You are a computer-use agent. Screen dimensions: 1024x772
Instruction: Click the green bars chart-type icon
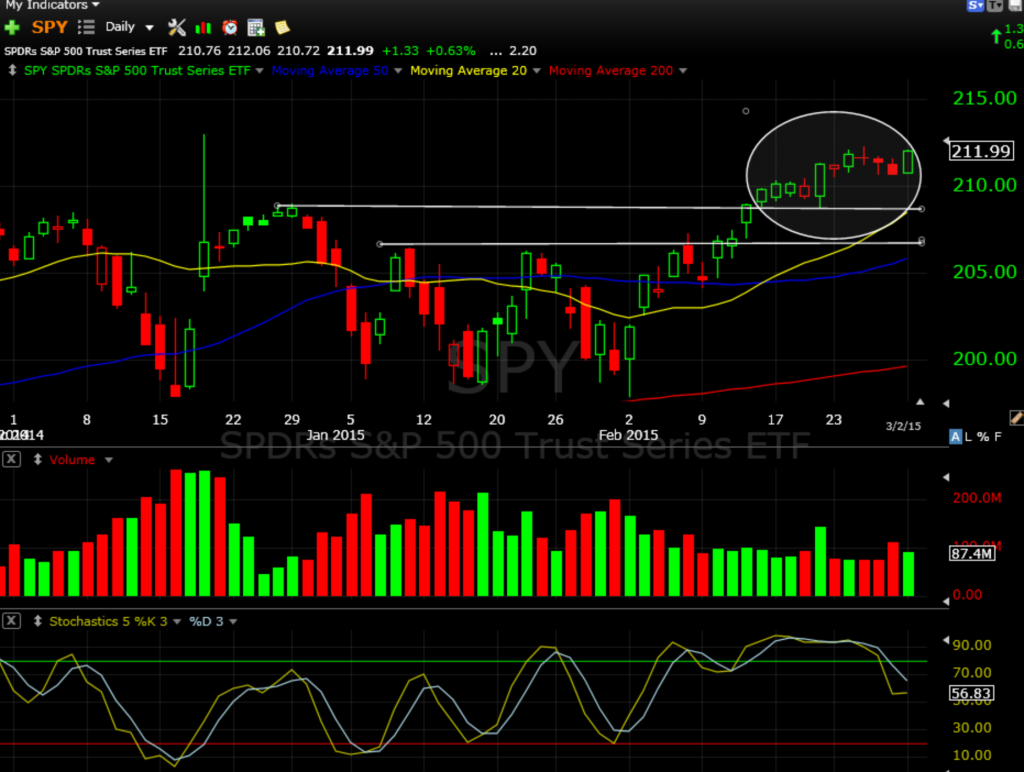click(x=204, y=27)
